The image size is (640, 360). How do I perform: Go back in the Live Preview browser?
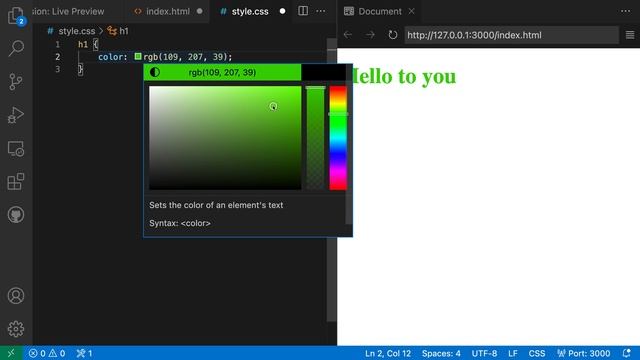(348, 35)
